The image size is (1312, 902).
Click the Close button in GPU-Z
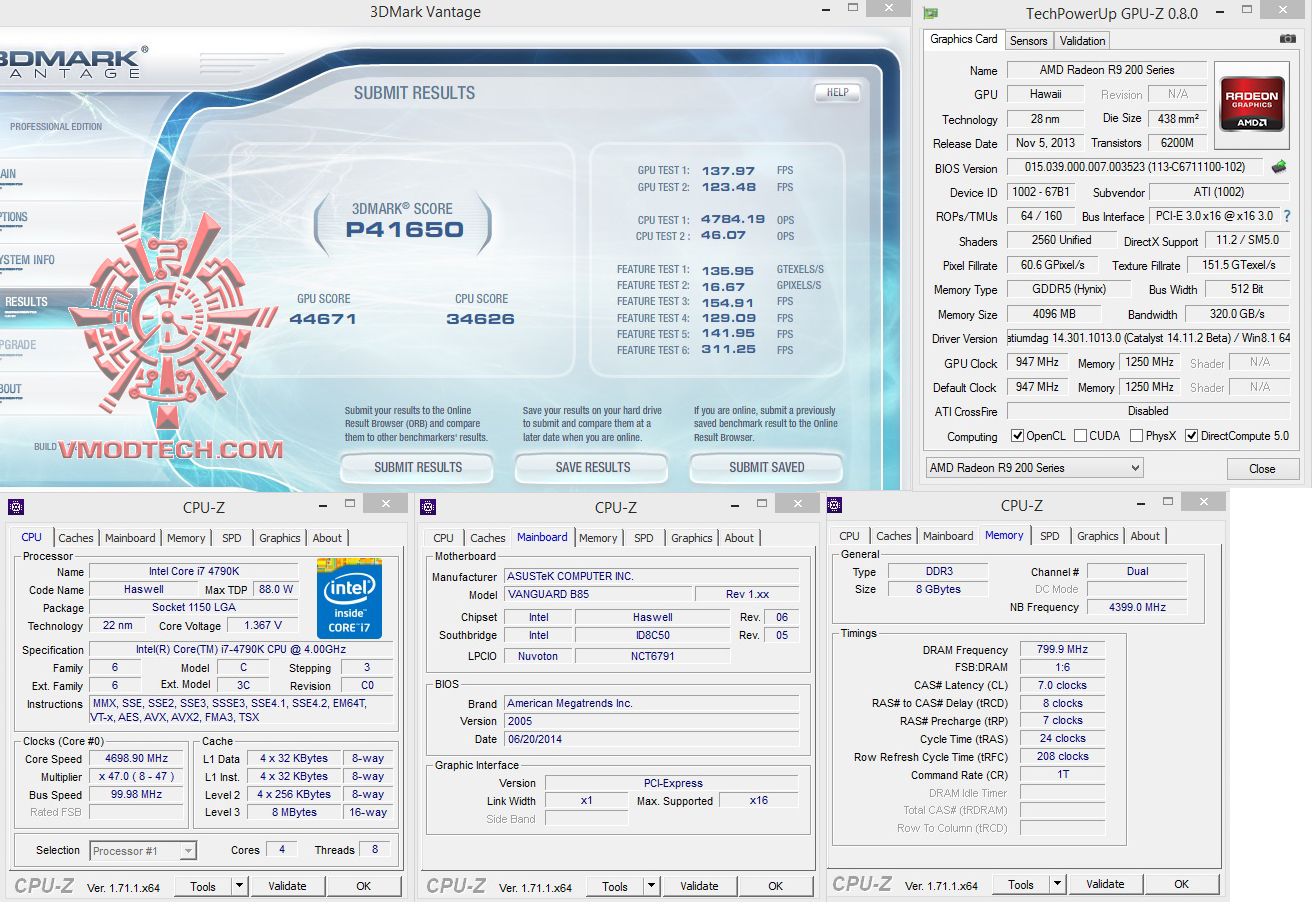click(1262, 468)
